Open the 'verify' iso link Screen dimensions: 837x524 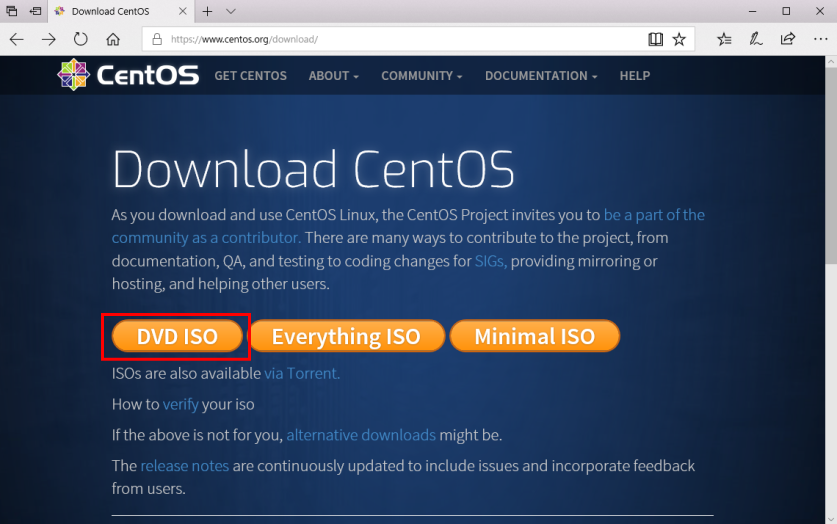coord(180,404)
